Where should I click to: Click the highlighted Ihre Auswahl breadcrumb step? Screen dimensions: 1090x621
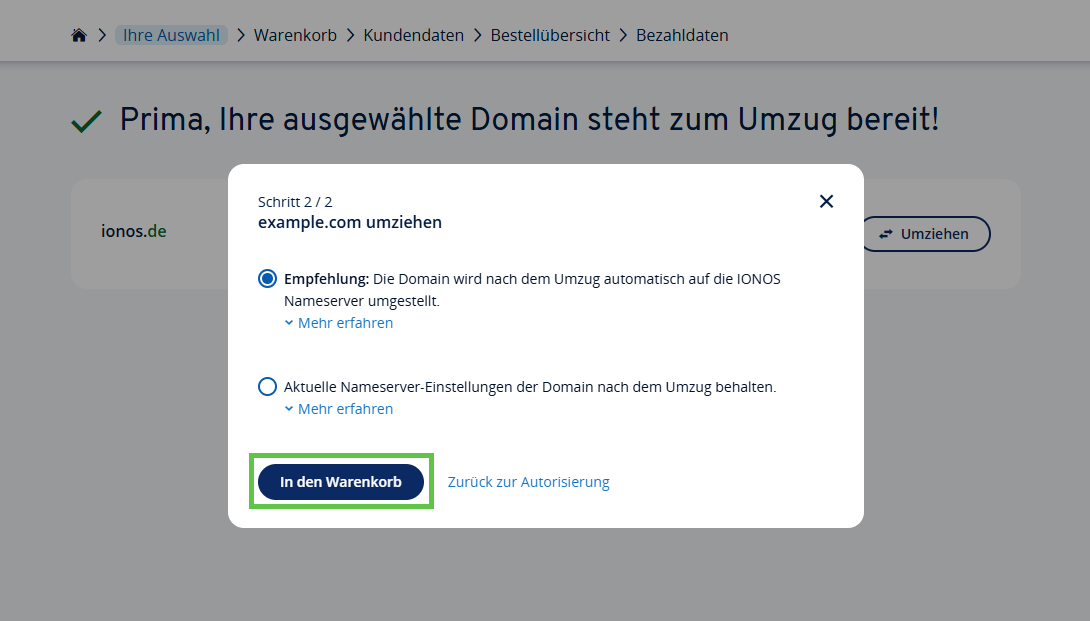click(x=170, y=34)
